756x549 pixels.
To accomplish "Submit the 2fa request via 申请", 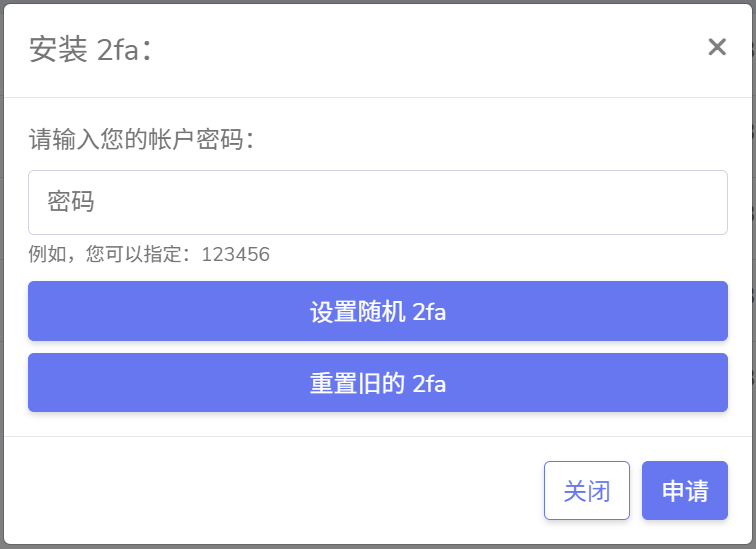I will [684, 490].
